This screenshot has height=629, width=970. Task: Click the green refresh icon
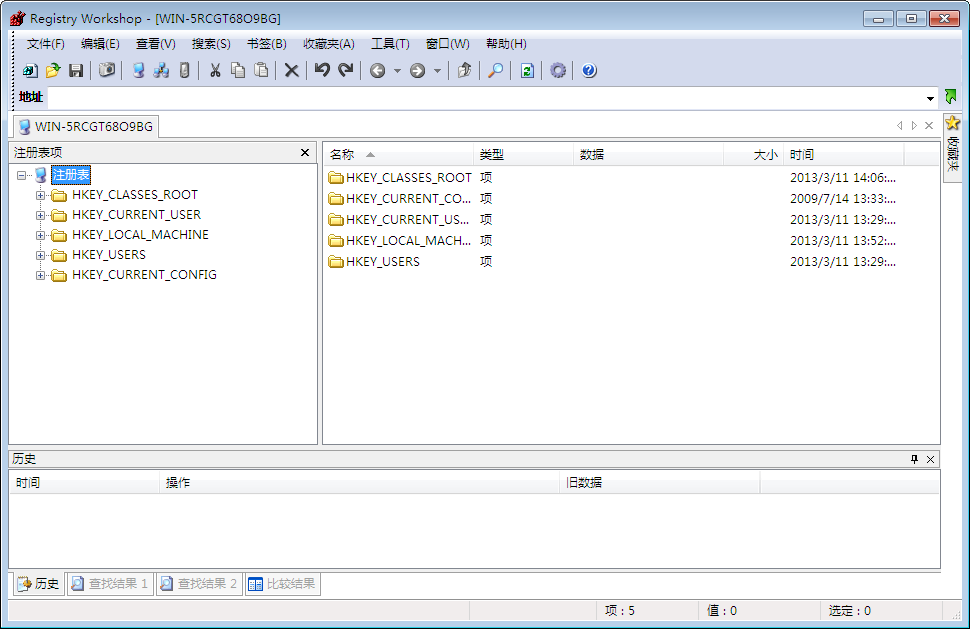coord(527,71)
